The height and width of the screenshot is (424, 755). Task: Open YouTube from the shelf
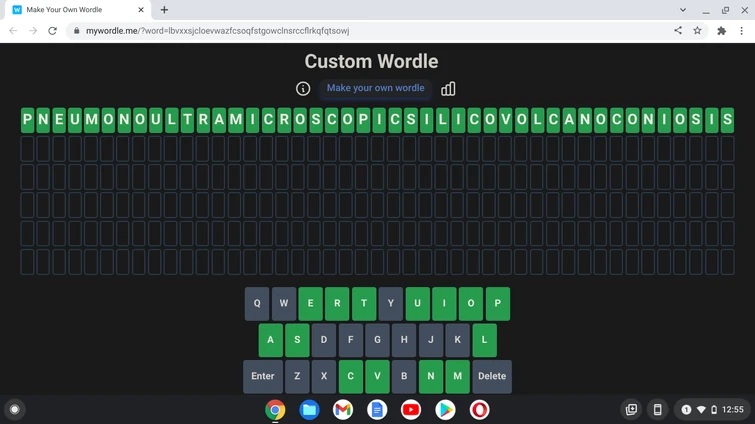click(x=411, y=410)
